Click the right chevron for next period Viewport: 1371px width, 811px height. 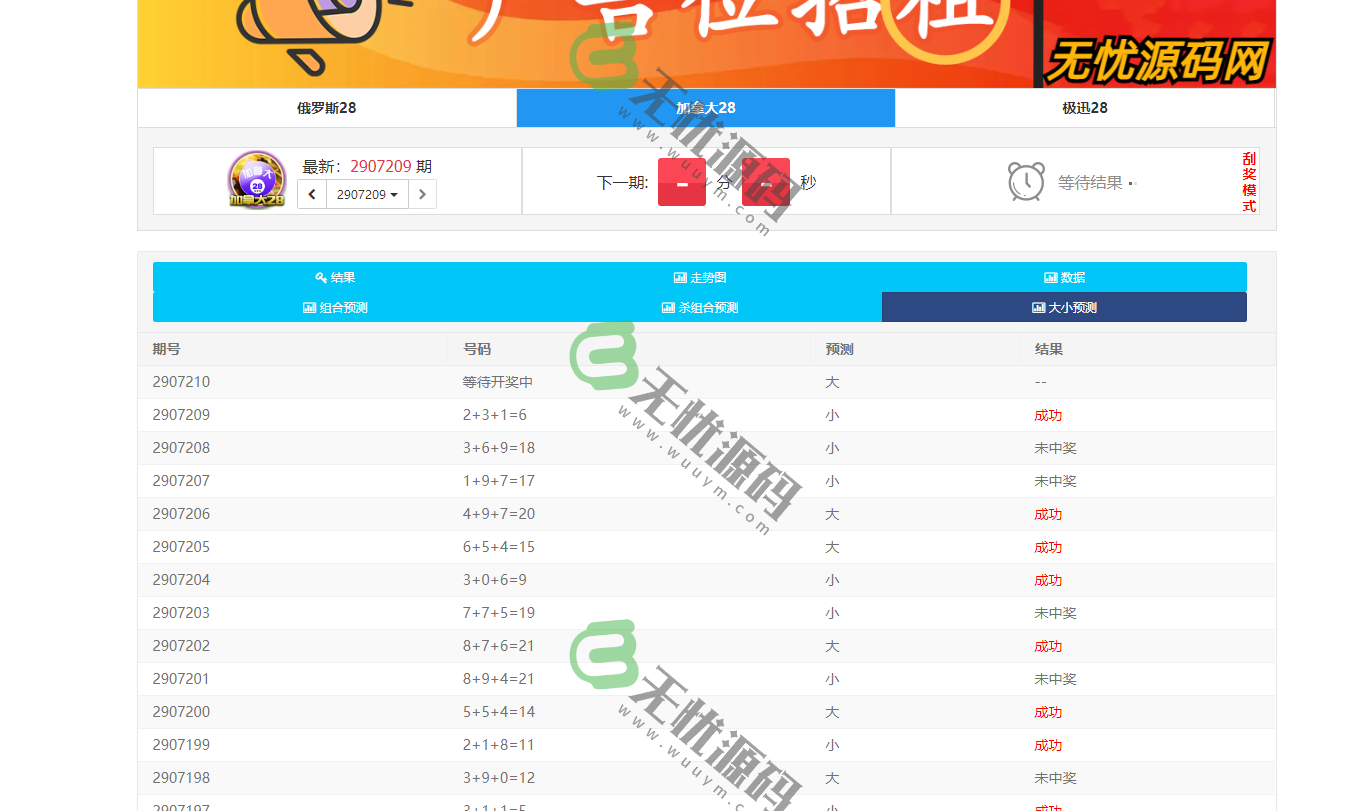tap(422, 194)
